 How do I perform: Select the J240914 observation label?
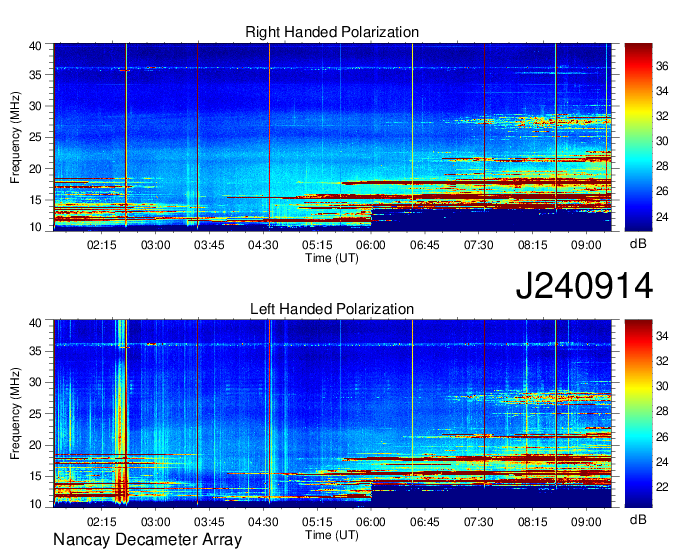584,286
